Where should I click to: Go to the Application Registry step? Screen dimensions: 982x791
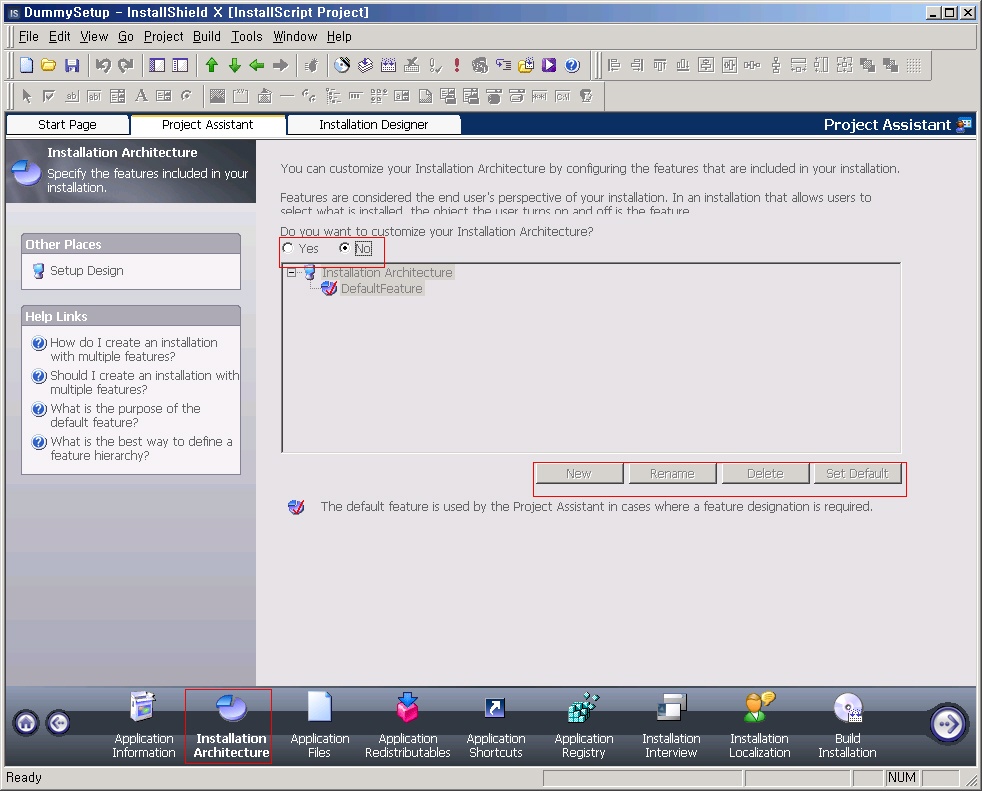tap(584, 725)
